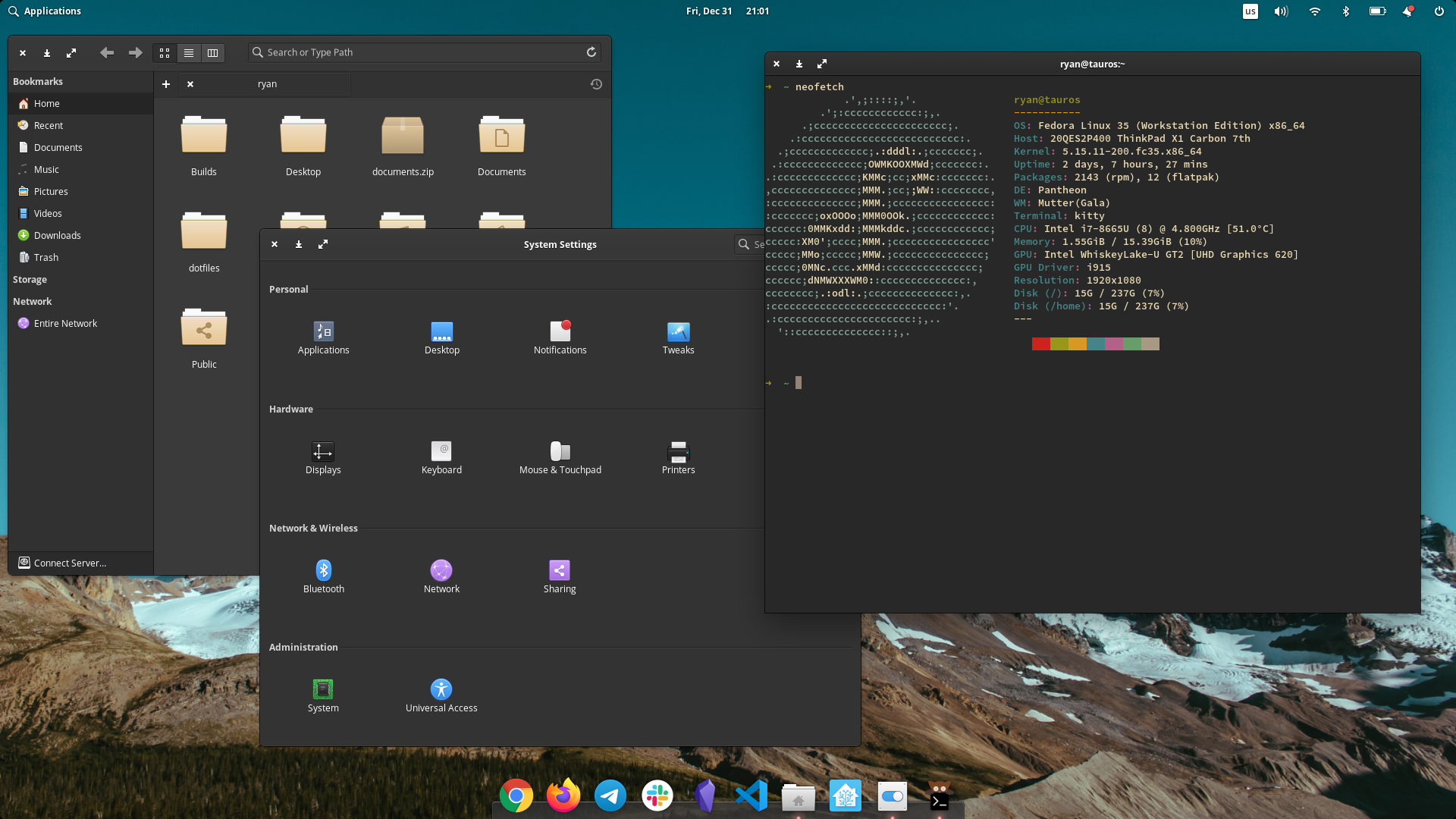Open the Tweaks settings
The height and width of the screenshot is (819, 1456).
[x=678, y=337]
